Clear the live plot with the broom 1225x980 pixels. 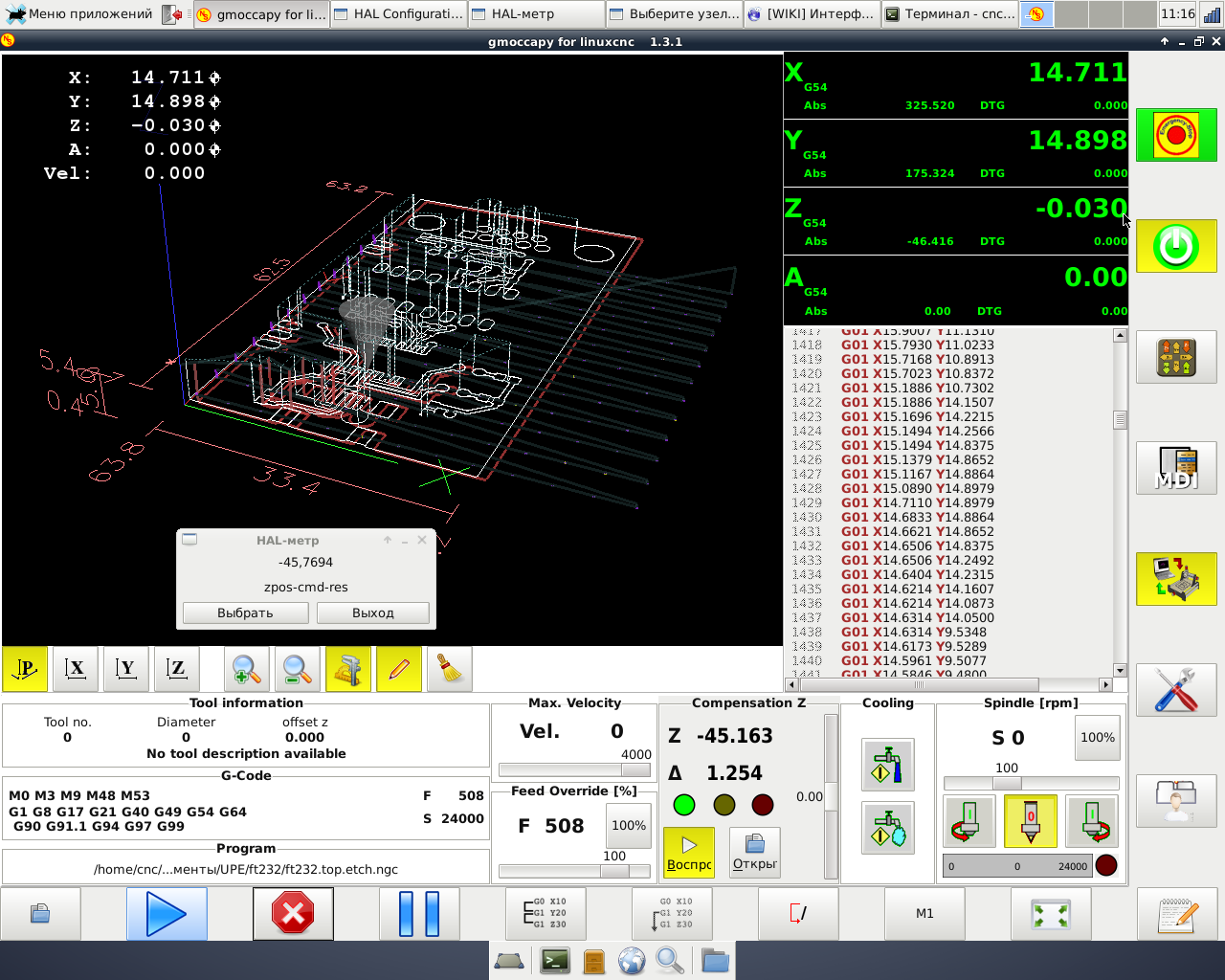tap(449, 670)
